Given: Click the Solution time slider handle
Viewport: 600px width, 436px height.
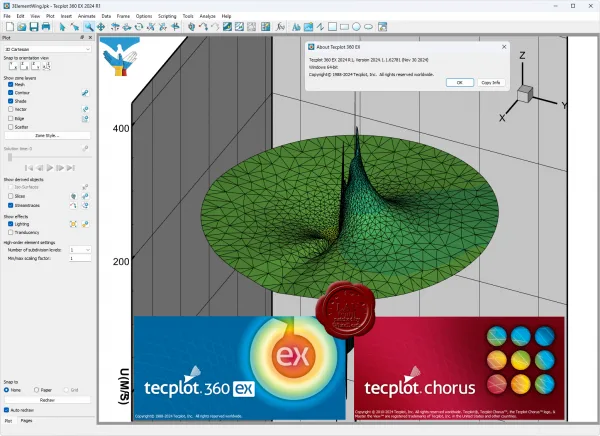Looking at the screenshot, I should (10, 157).
